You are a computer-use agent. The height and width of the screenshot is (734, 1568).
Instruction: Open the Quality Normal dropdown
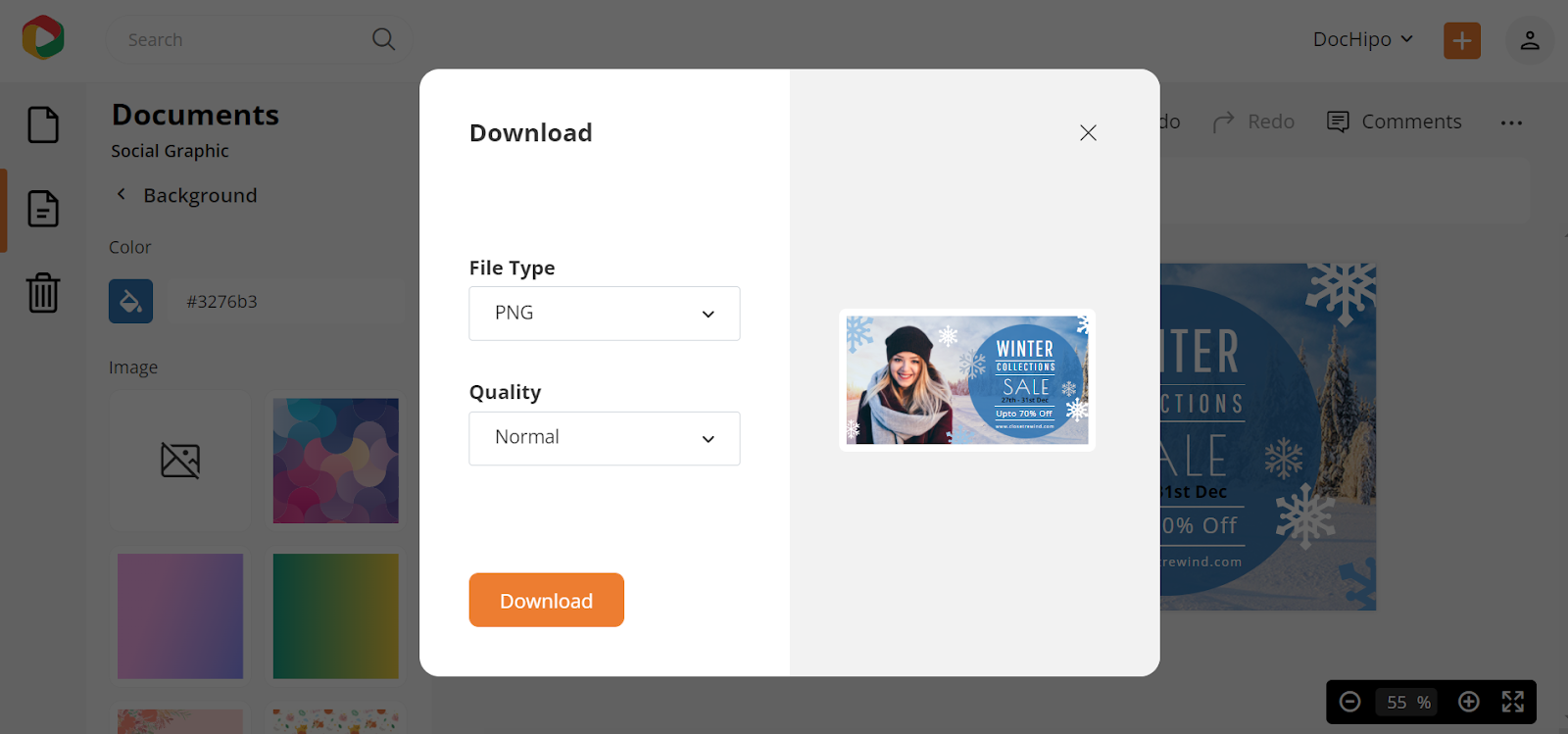click(x=605, y=438)
